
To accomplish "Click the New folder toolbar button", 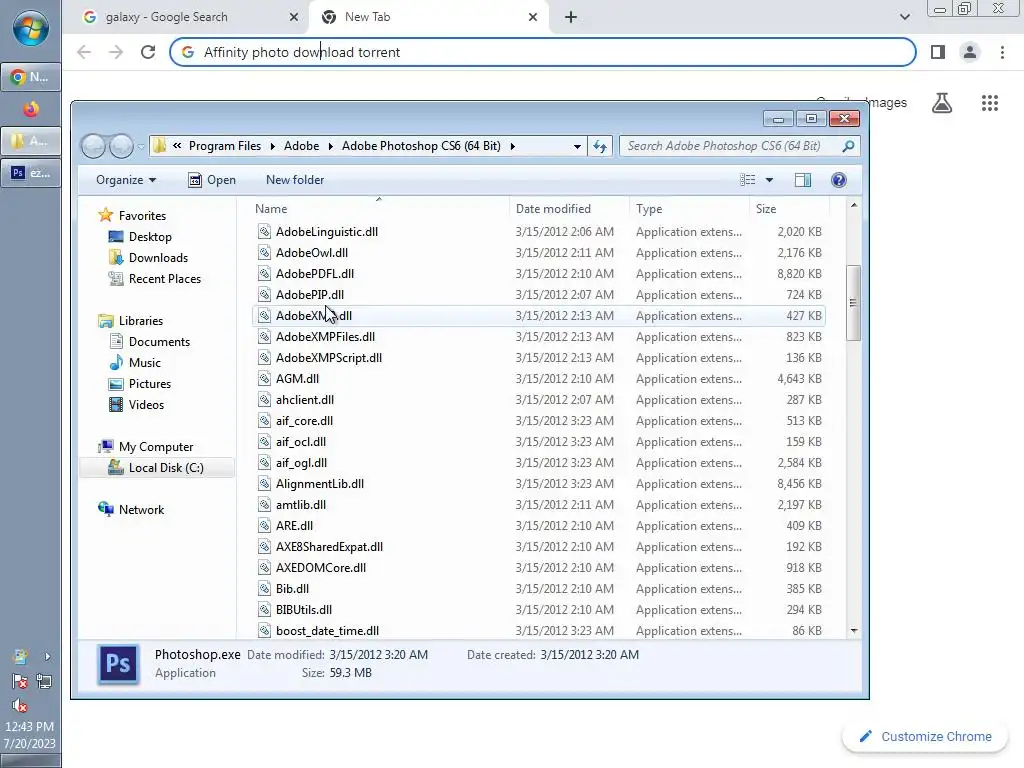I will (295, 180).
